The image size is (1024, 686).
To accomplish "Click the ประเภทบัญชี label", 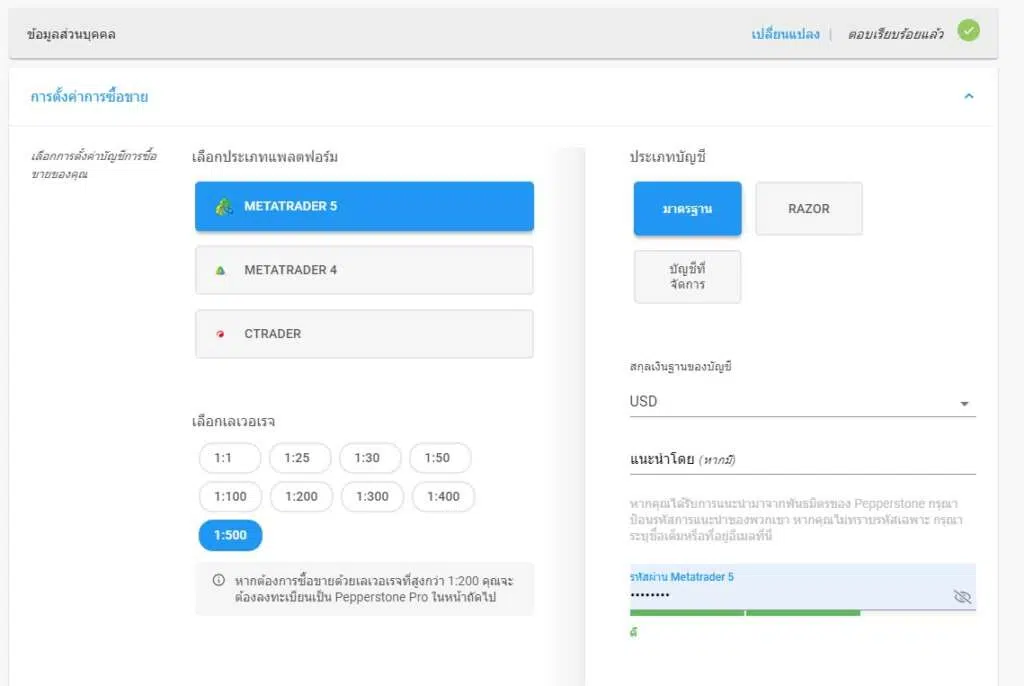I will [x=667, y=157].
